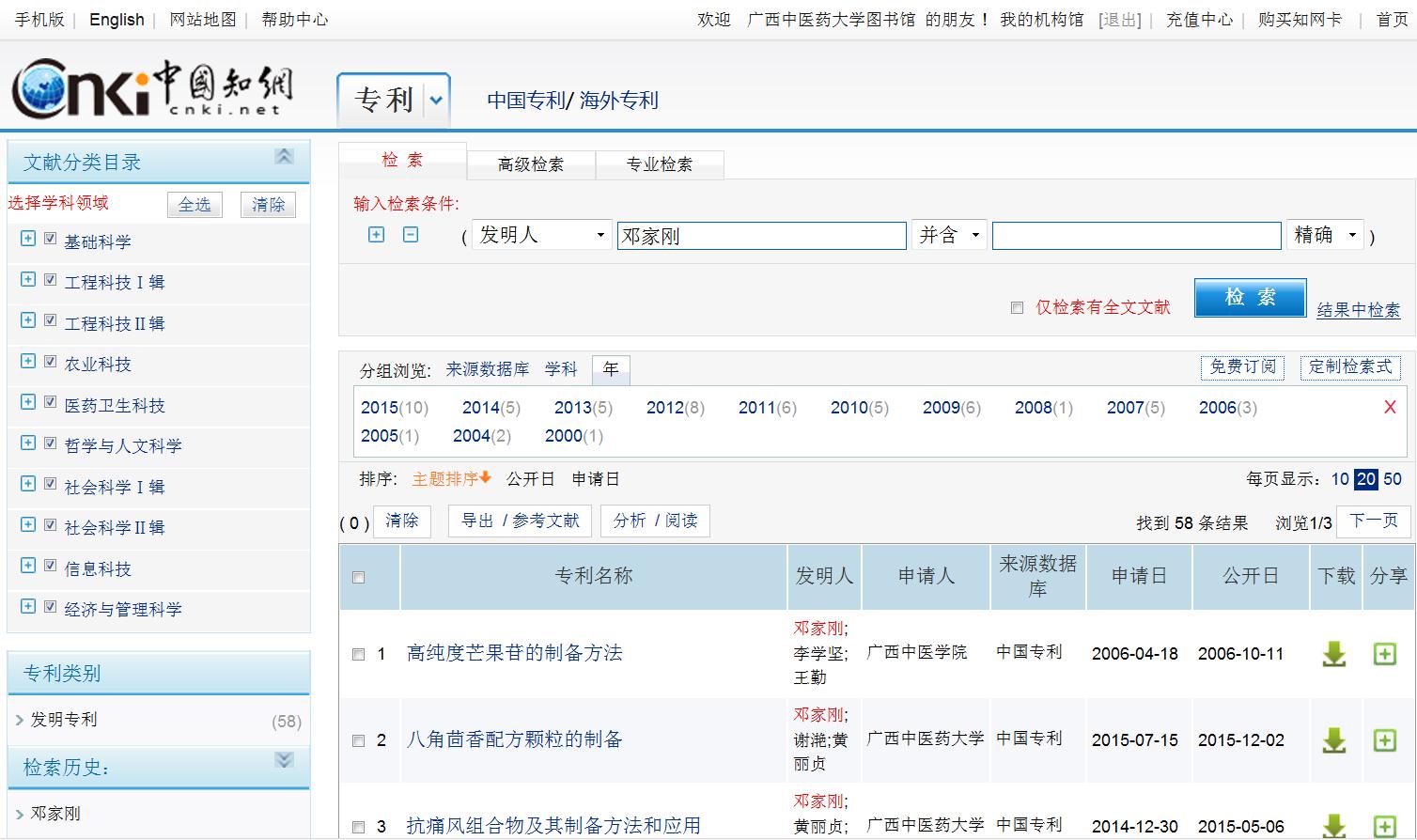Switch to the 专业检索 tab

click(x=659, y=164)
